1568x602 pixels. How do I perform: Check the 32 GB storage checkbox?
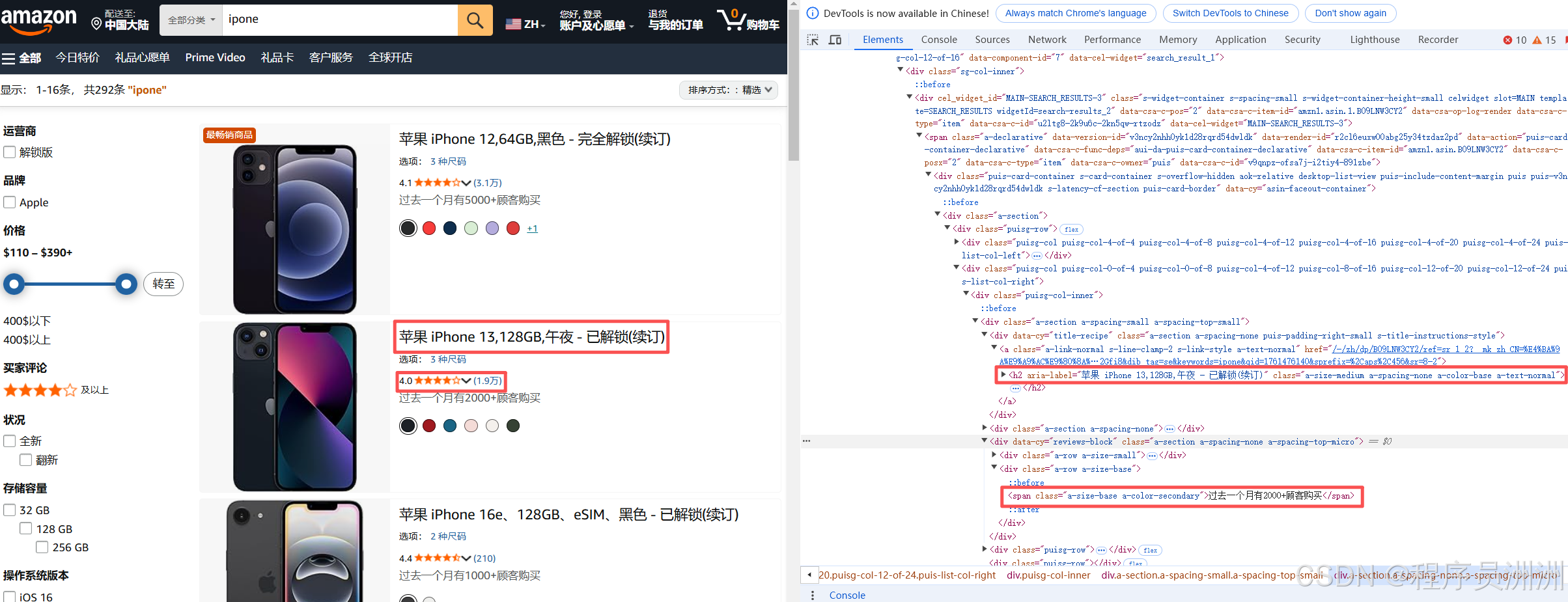(x=10, y=510)
